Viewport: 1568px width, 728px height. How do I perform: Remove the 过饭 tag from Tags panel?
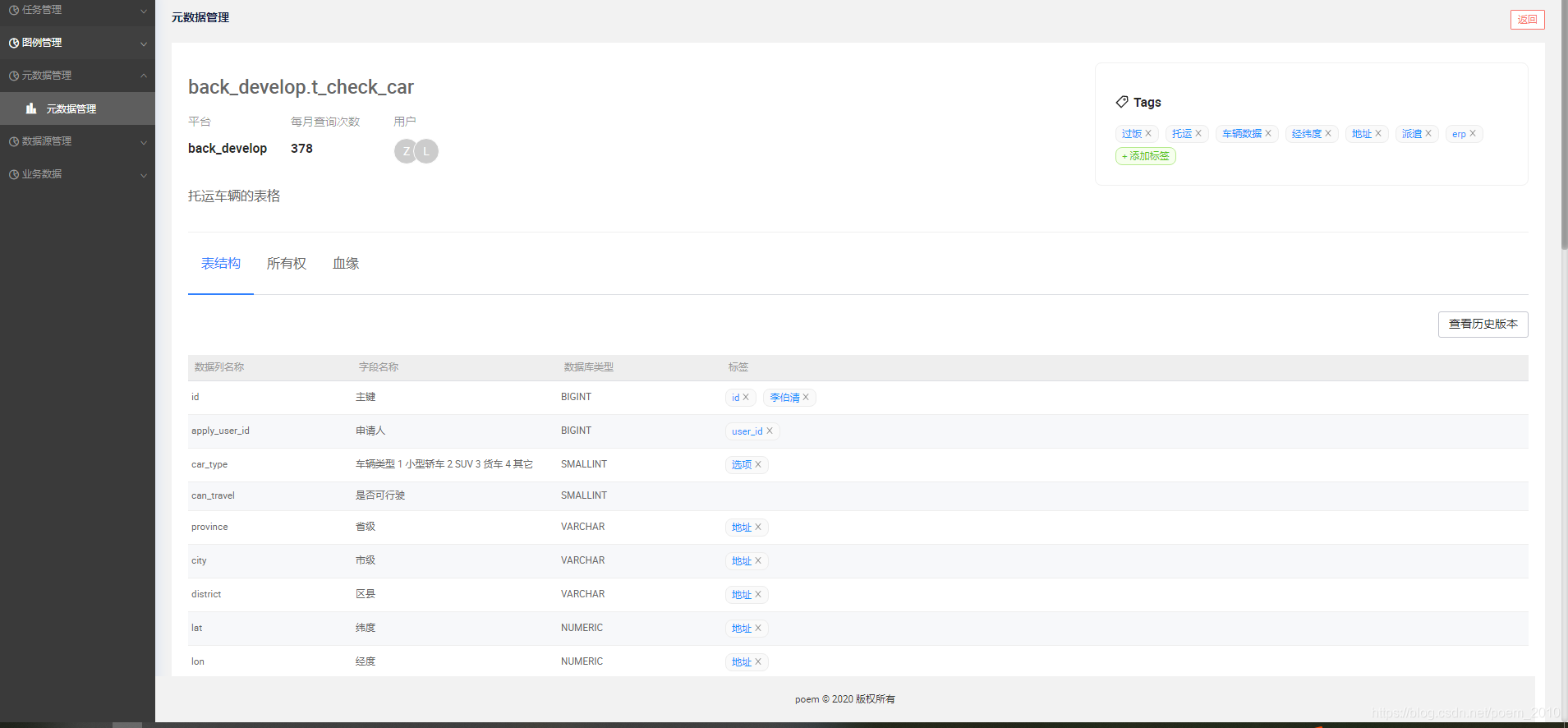tap(1148, 134)
